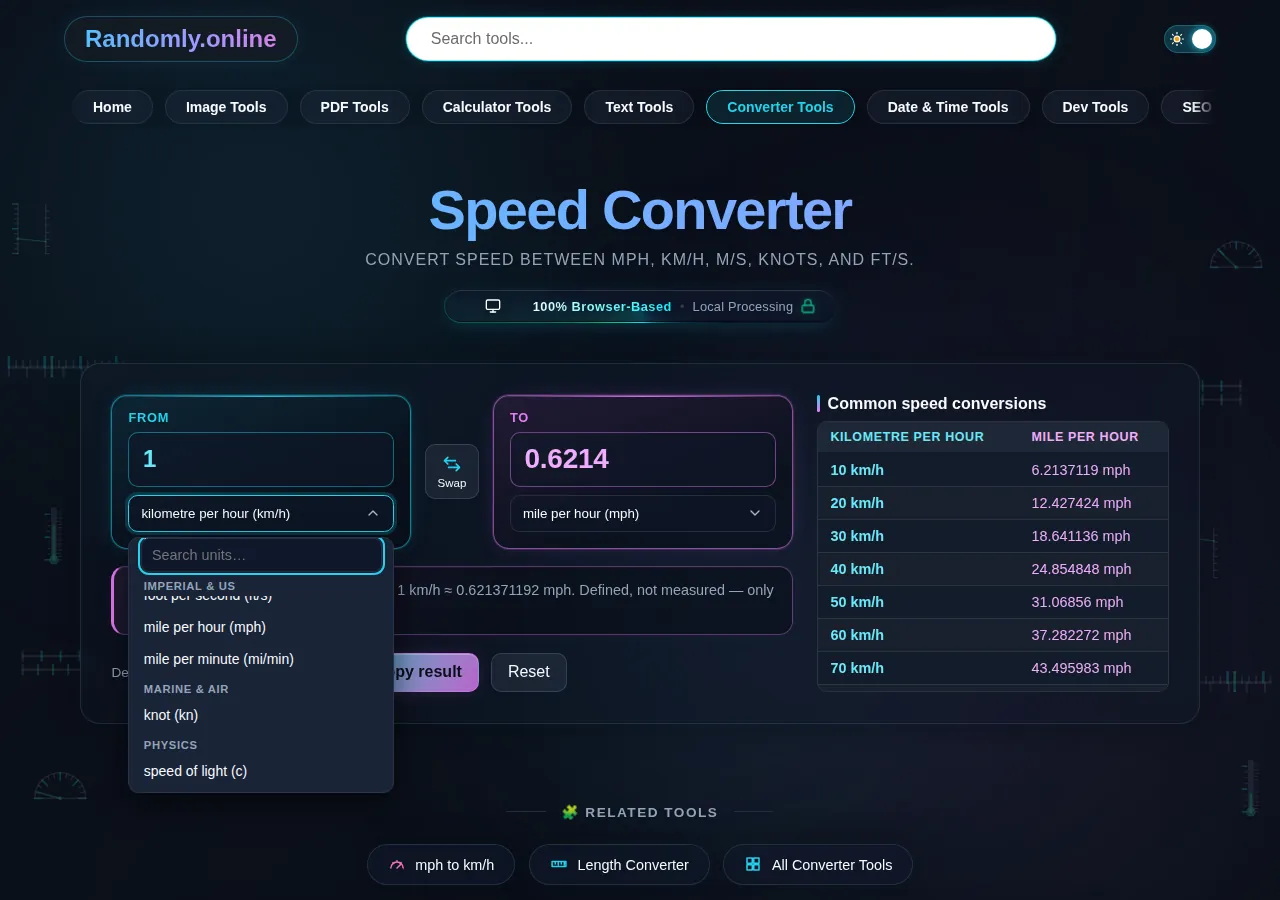The image size is (1280, 900).
Task: Click the ruler icon on Length Converter
Action: point(559,864)
